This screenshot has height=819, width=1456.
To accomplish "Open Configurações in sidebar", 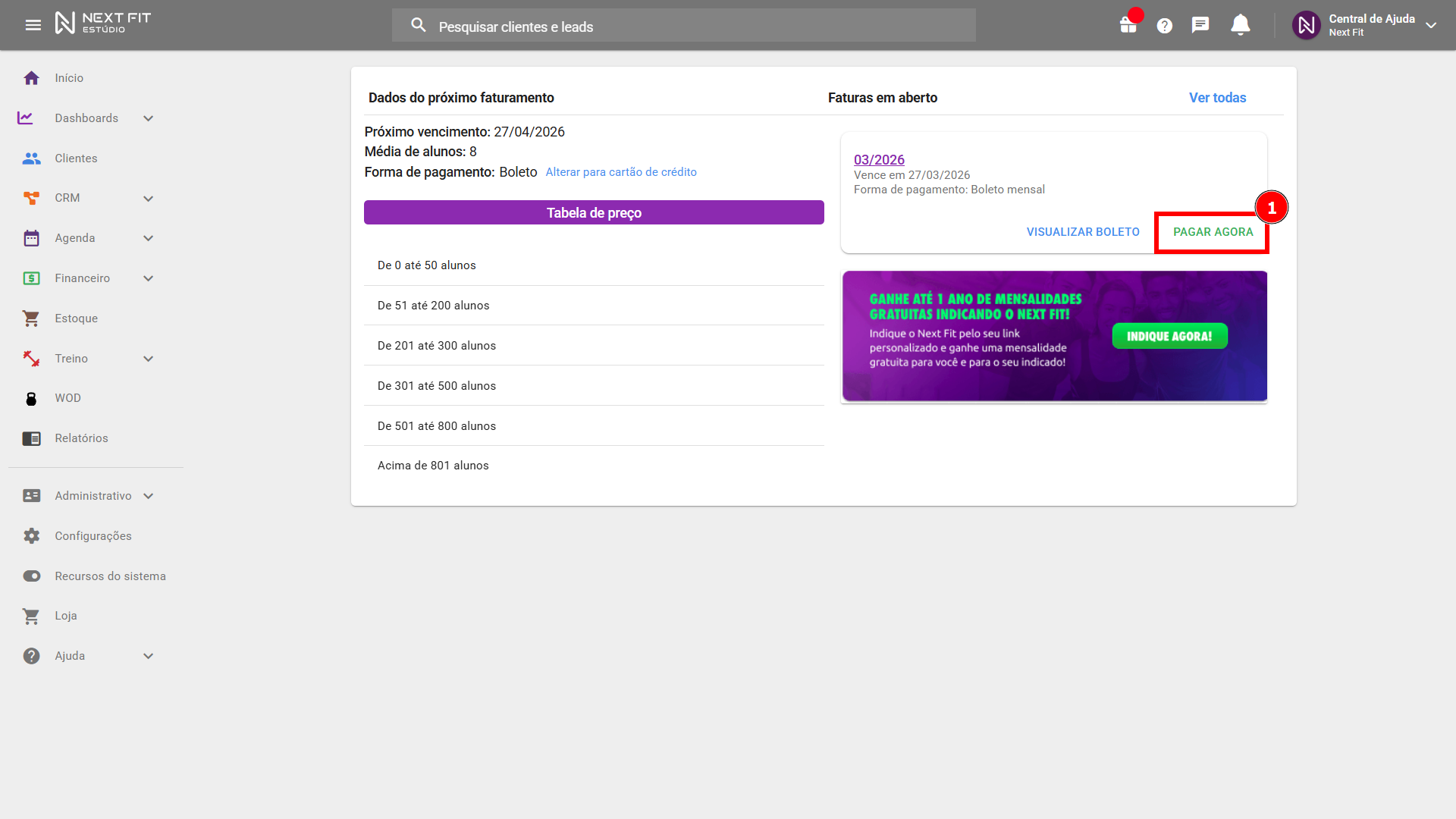I will pyautogui.click(x=93, y=536).
